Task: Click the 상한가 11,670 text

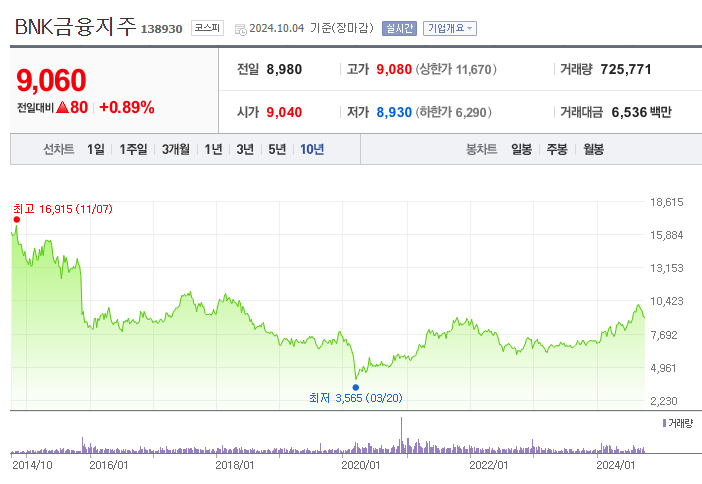Action: 456,69
